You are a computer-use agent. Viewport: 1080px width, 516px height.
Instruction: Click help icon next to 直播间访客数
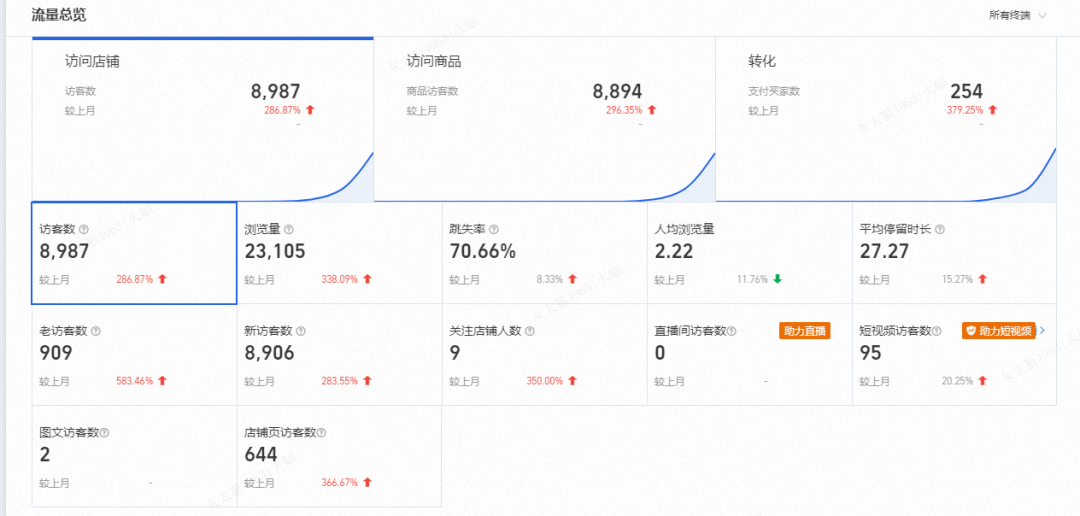(x=731, y=331)
